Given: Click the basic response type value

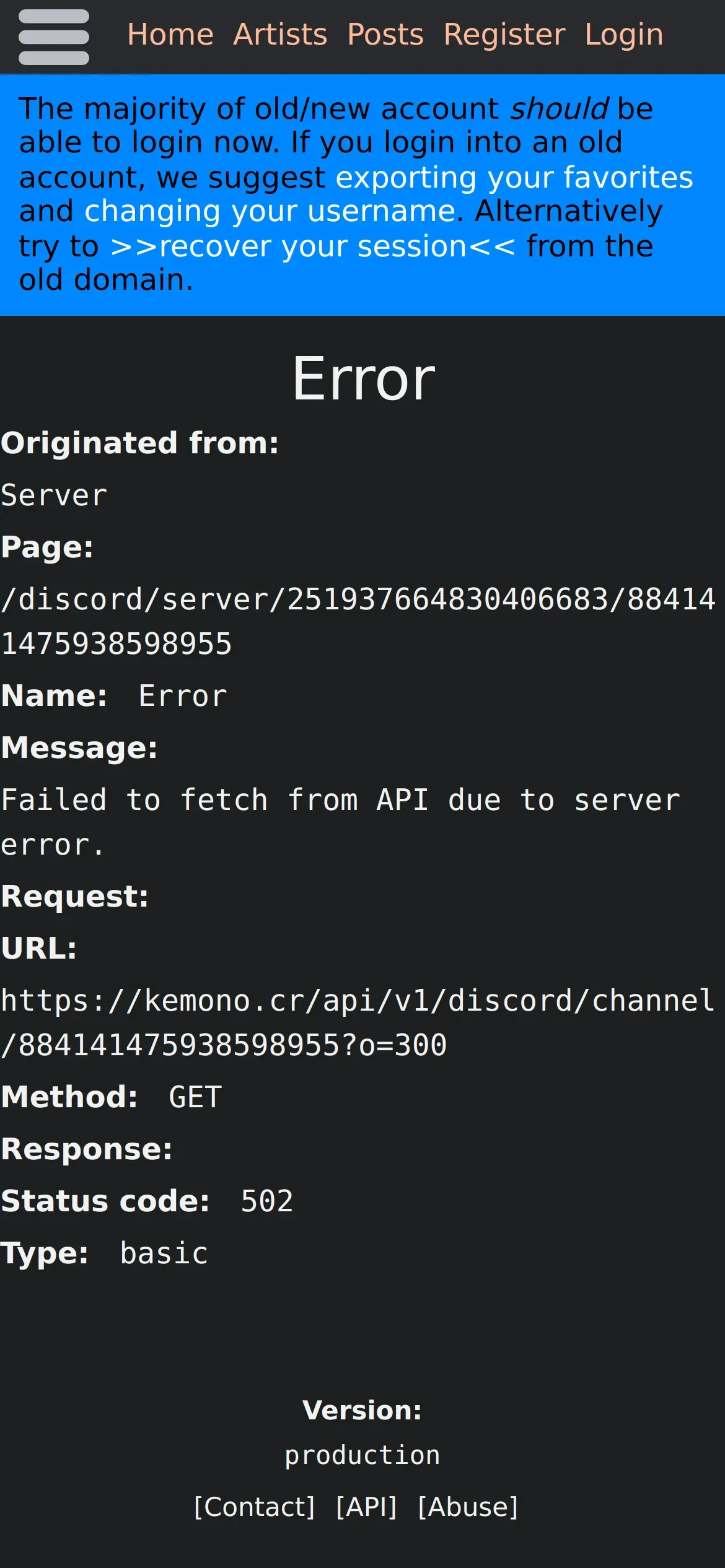Looking at the screenshot, I should [164, 1253].
